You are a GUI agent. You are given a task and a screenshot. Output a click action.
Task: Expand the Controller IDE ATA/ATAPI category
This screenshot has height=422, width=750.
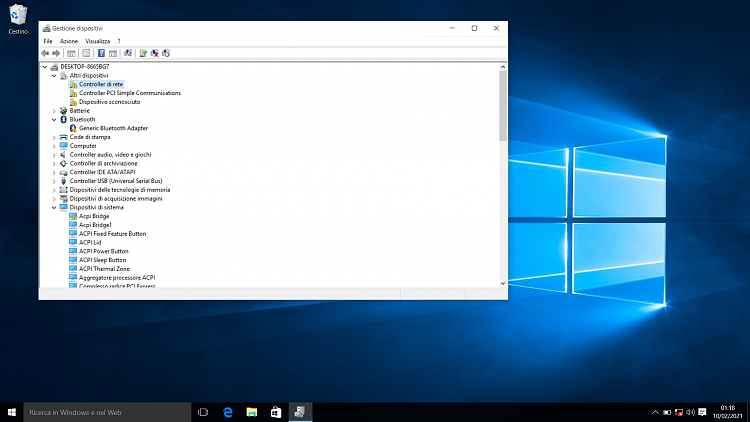click(54, 172)
